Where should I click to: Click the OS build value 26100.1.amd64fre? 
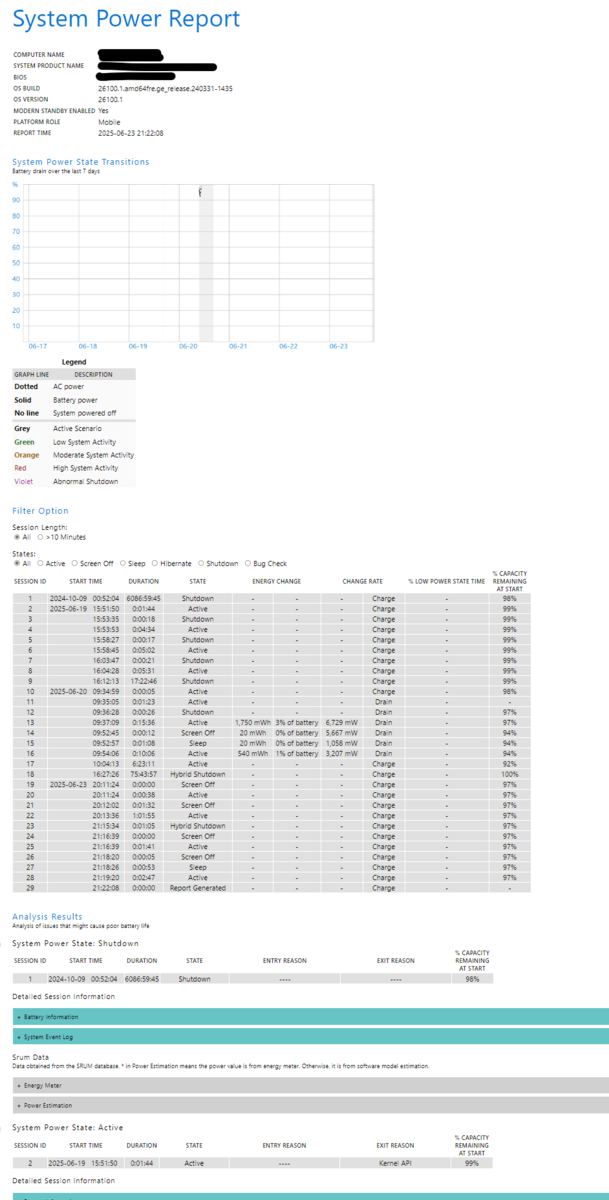[x=165, y=88]
